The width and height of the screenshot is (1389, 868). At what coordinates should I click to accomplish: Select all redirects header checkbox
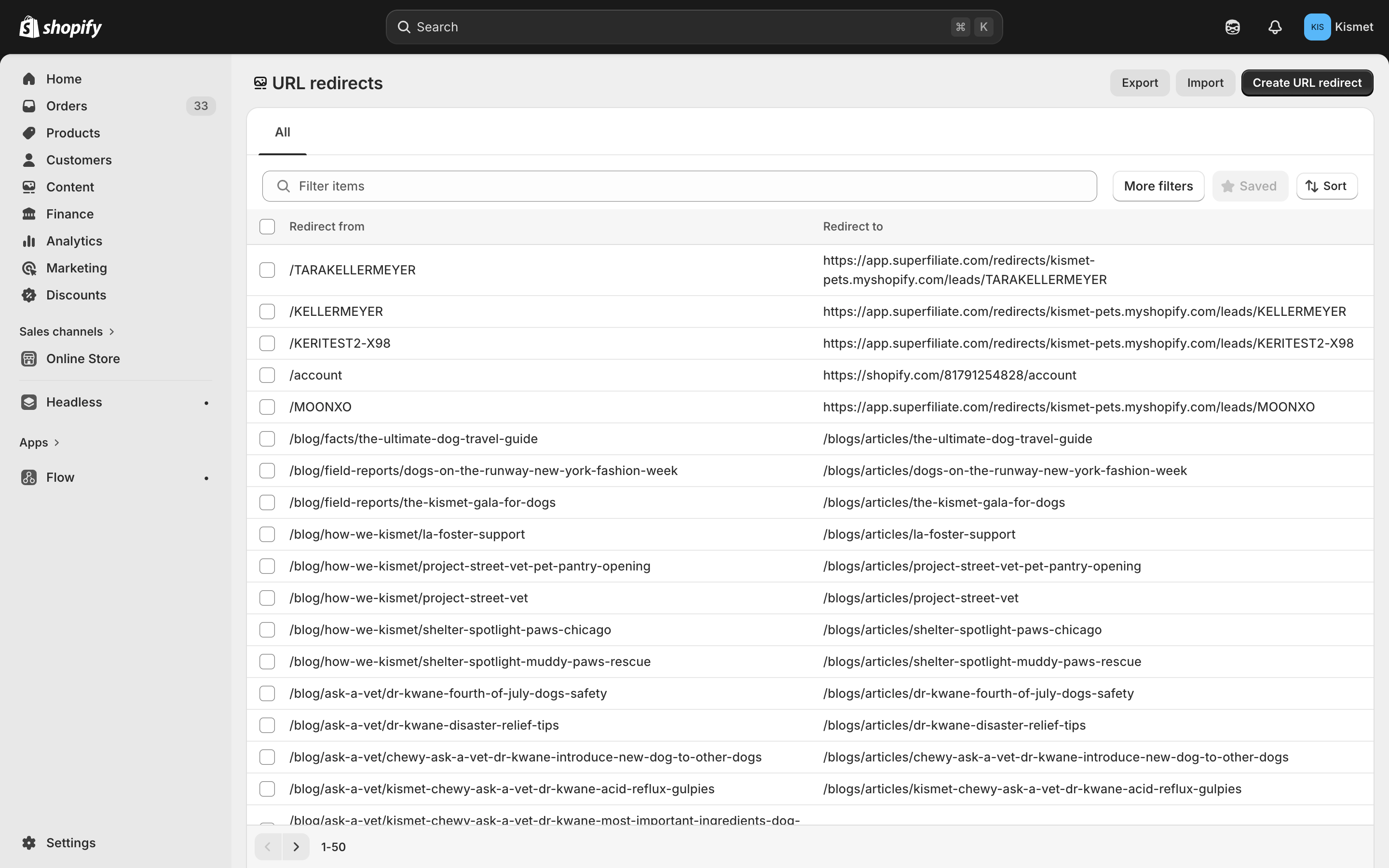click(267, 227)
